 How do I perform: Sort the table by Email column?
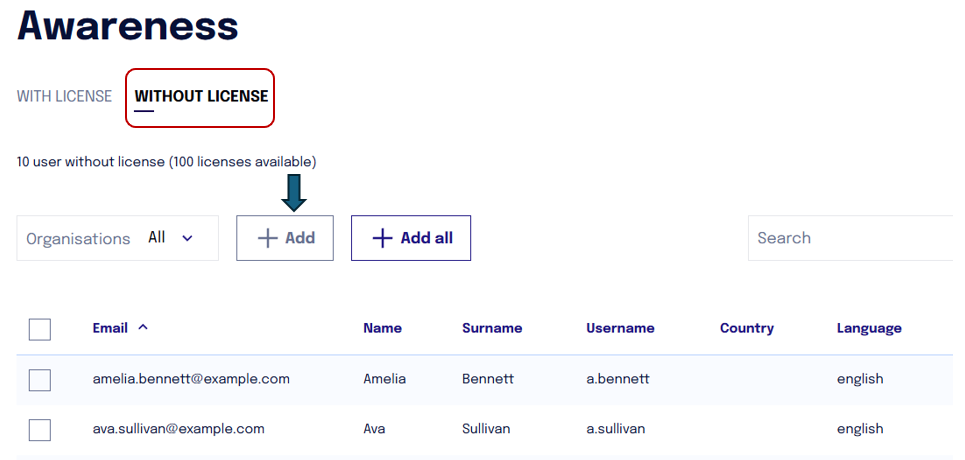pyautogui.click(x=110, y=328)
